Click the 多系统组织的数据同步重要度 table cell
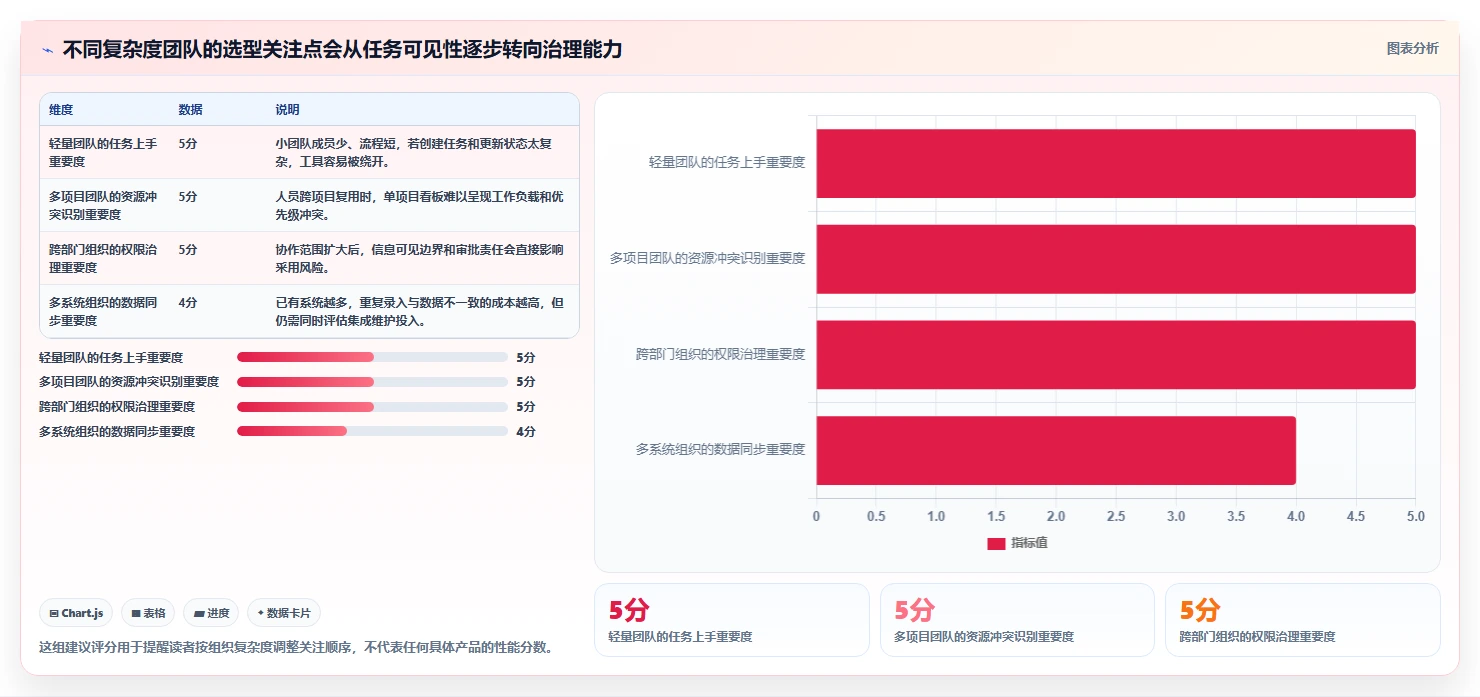Viewport: 1480px width, 697px height. tap(104, 311)
